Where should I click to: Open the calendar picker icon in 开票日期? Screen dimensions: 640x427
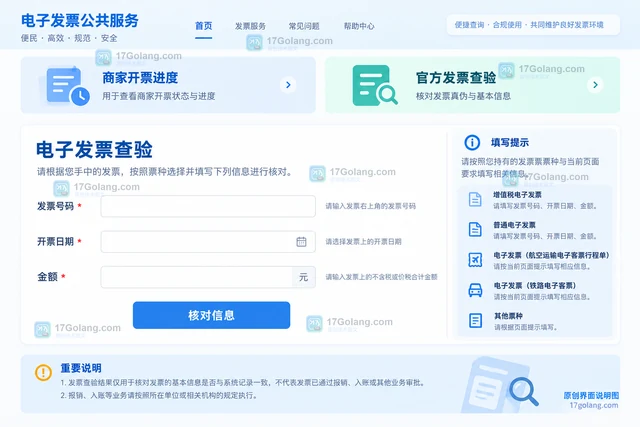pos(301,242)
